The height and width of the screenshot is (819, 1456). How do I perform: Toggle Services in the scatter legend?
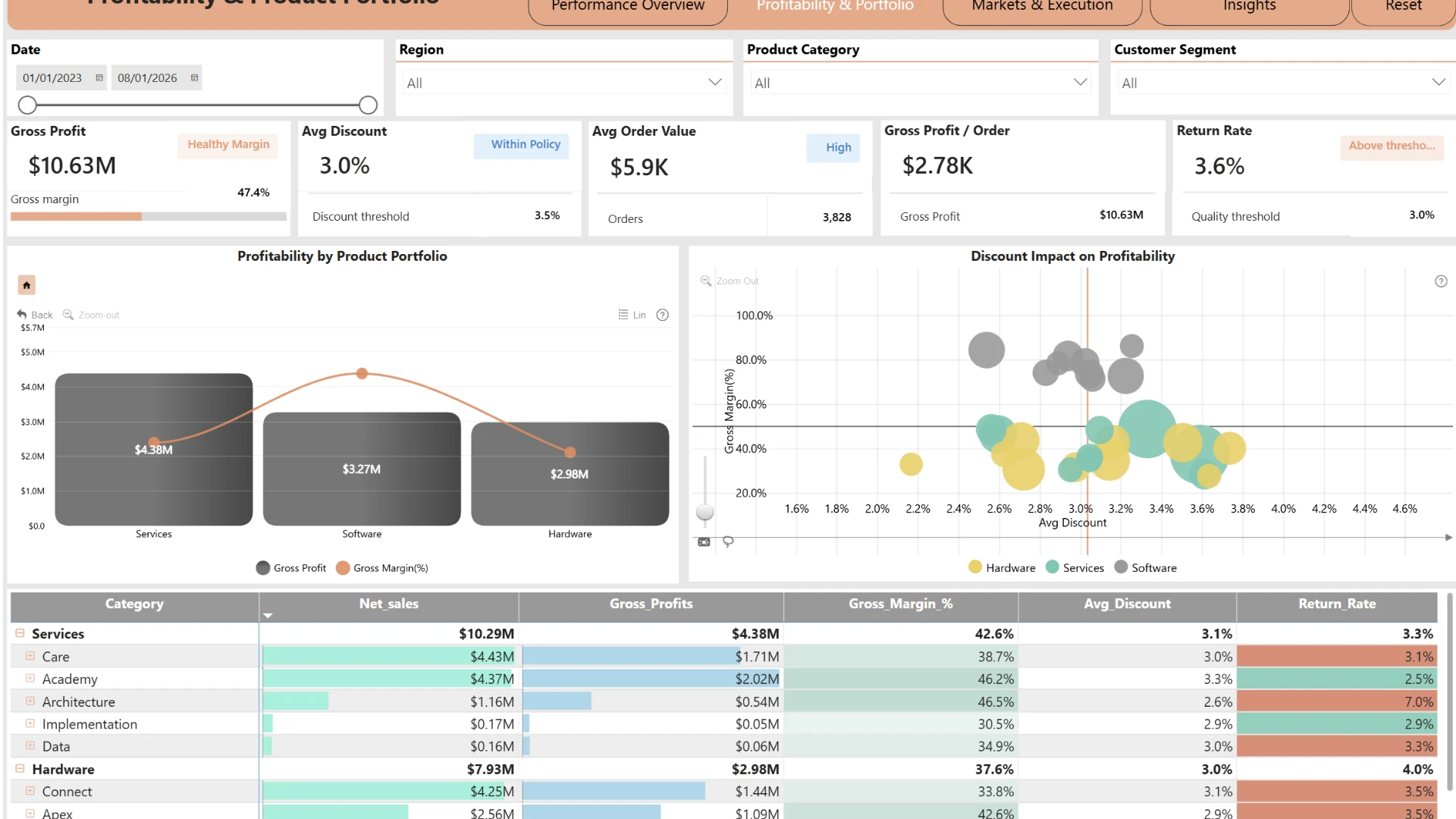pos(1075,567)
